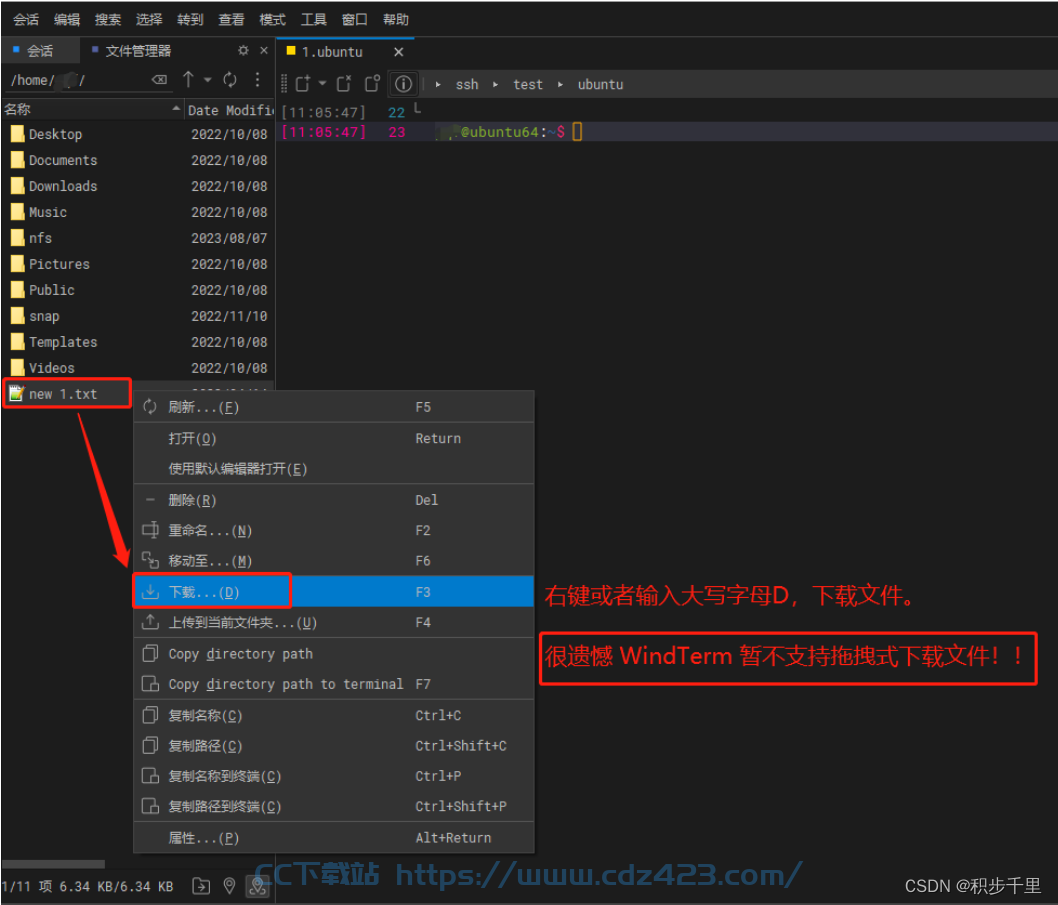1058x905 pixels.
Task: Click the file panel horizontal scrollbar
Action: (53, 864)
